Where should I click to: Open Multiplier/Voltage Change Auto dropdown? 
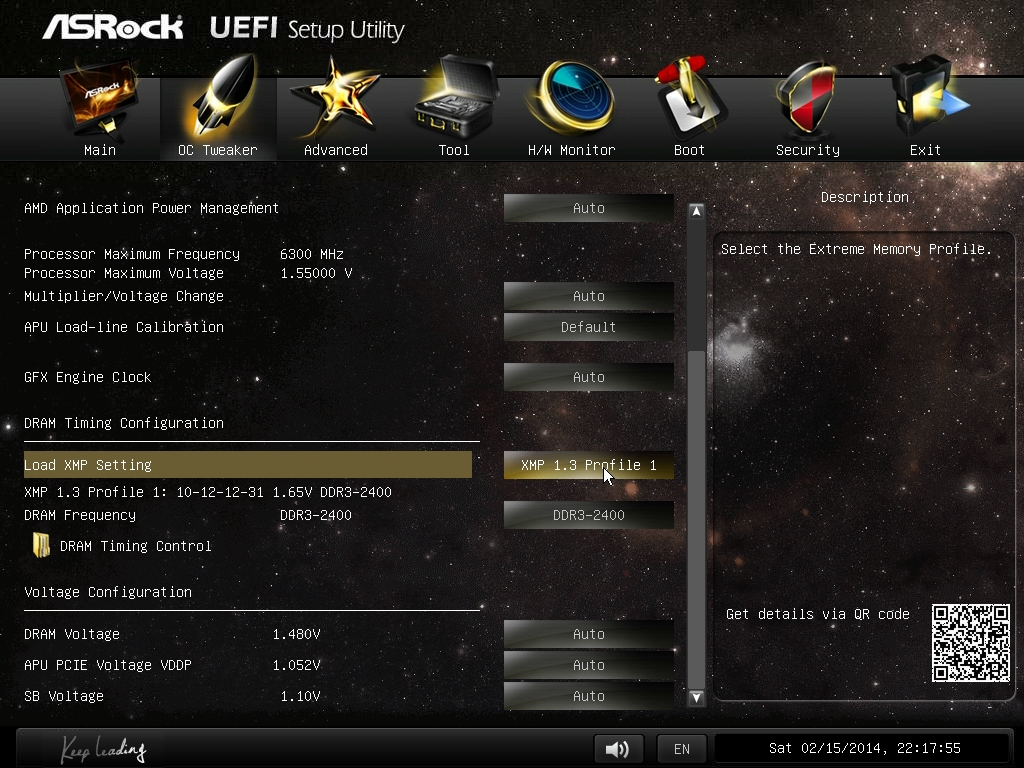pyautogui.click(x=588, y=296)
